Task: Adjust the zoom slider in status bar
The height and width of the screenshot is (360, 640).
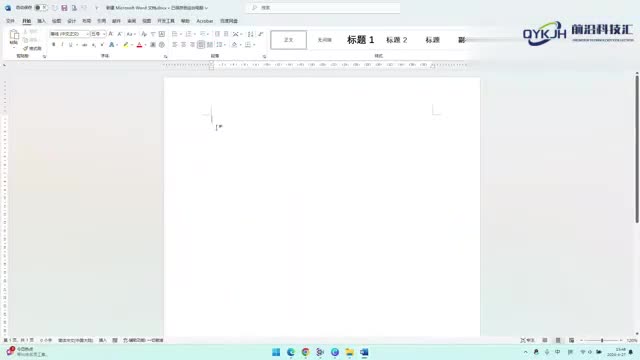Action: tap(602, 340)
